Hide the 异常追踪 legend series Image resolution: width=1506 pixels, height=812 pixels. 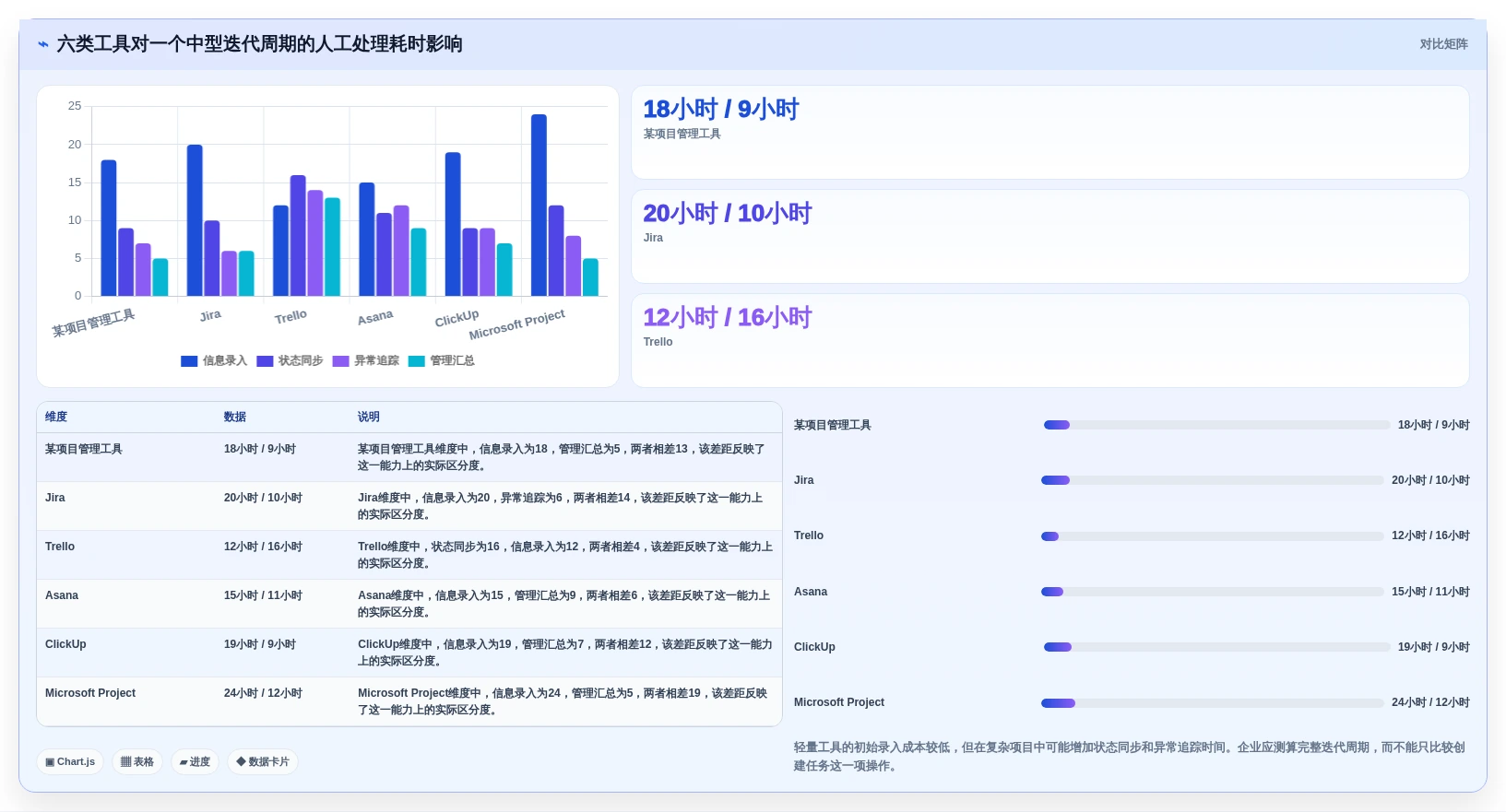point(366,361)
